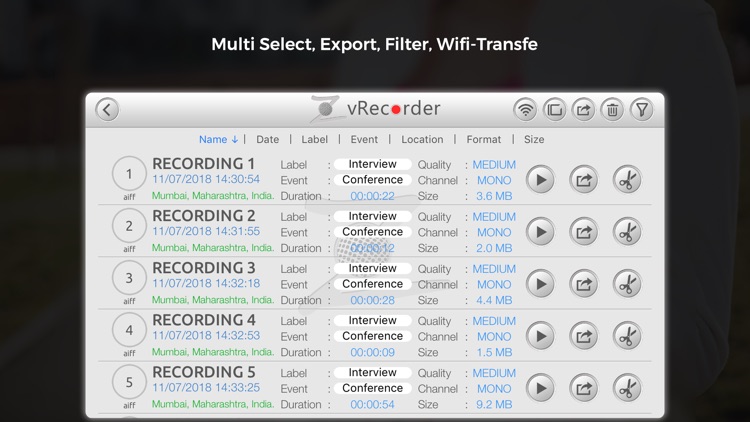Sort list by Size
Image resolution: width=750 pixels, height=422 pixels.
(x=534, y=139)
